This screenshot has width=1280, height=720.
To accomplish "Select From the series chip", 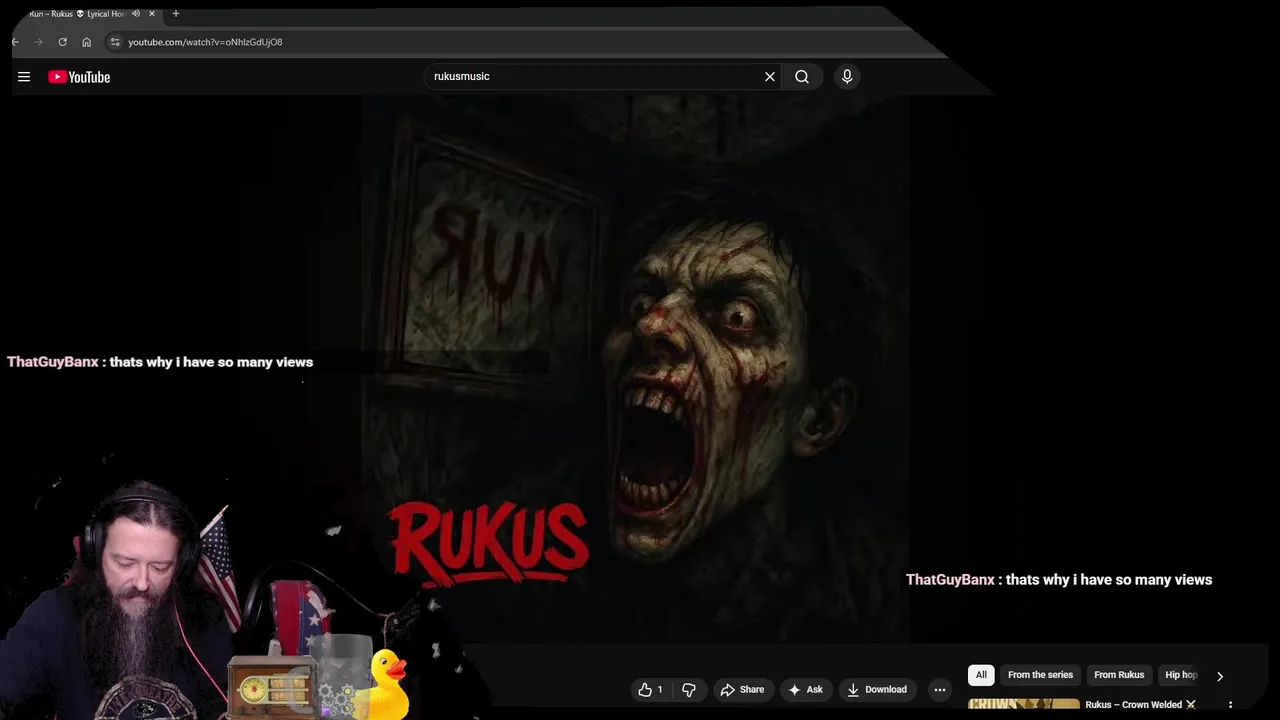I will click(1040, 675).
